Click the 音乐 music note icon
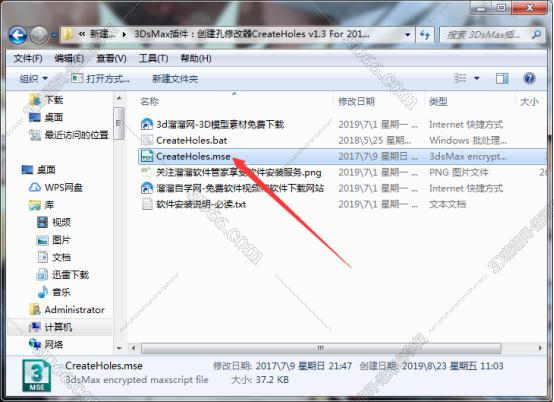 tap(42, 292)
